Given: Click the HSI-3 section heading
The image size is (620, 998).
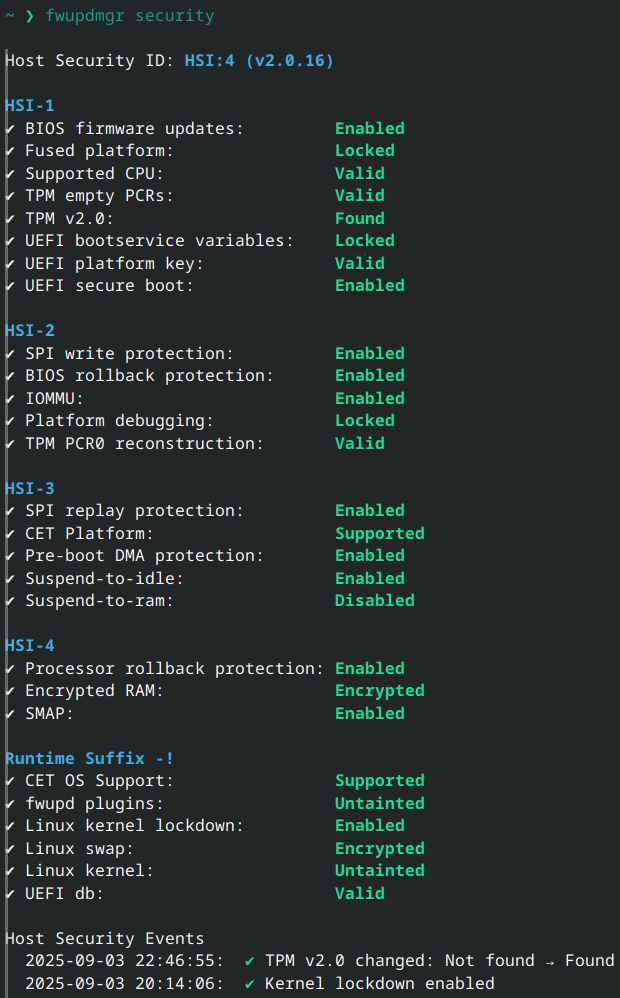Looking at the screenshot, I should tap(30, 488).
